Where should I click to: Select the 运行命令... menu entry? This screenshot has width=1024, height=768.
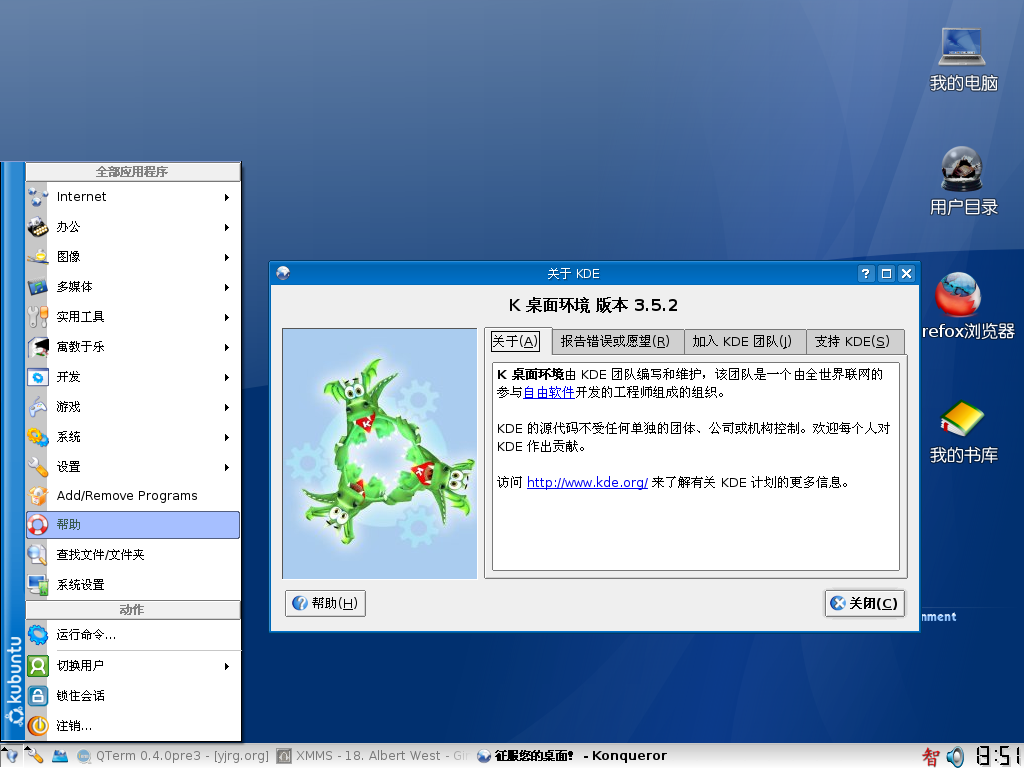(x=133, y=634)
